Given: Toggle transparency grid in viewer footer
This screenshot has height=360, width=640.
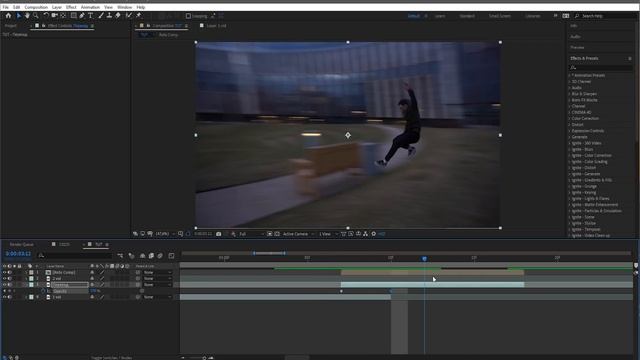Looking at the screenshot, I should 277,234.
